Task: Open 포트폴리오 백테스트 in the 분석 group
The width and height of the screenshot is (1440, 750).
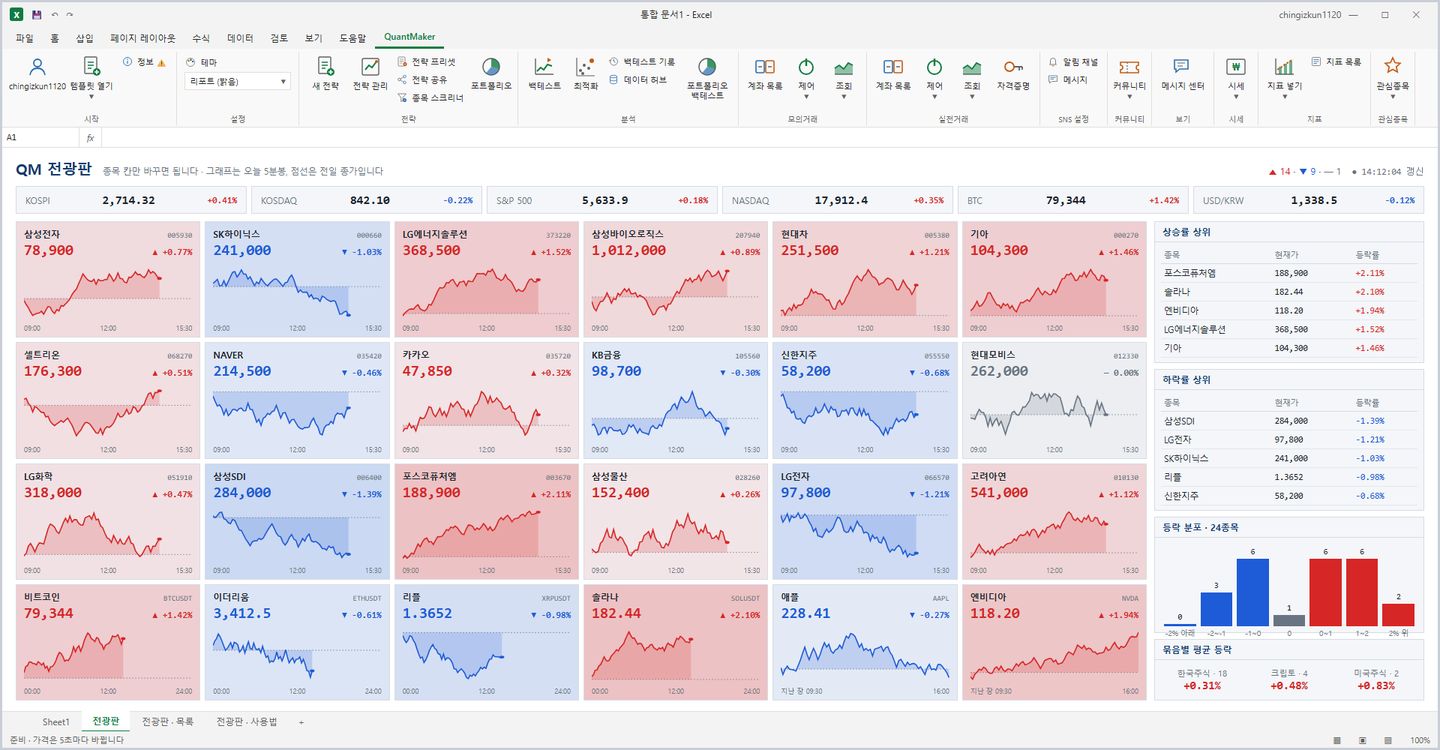Action: coord(707,78)
